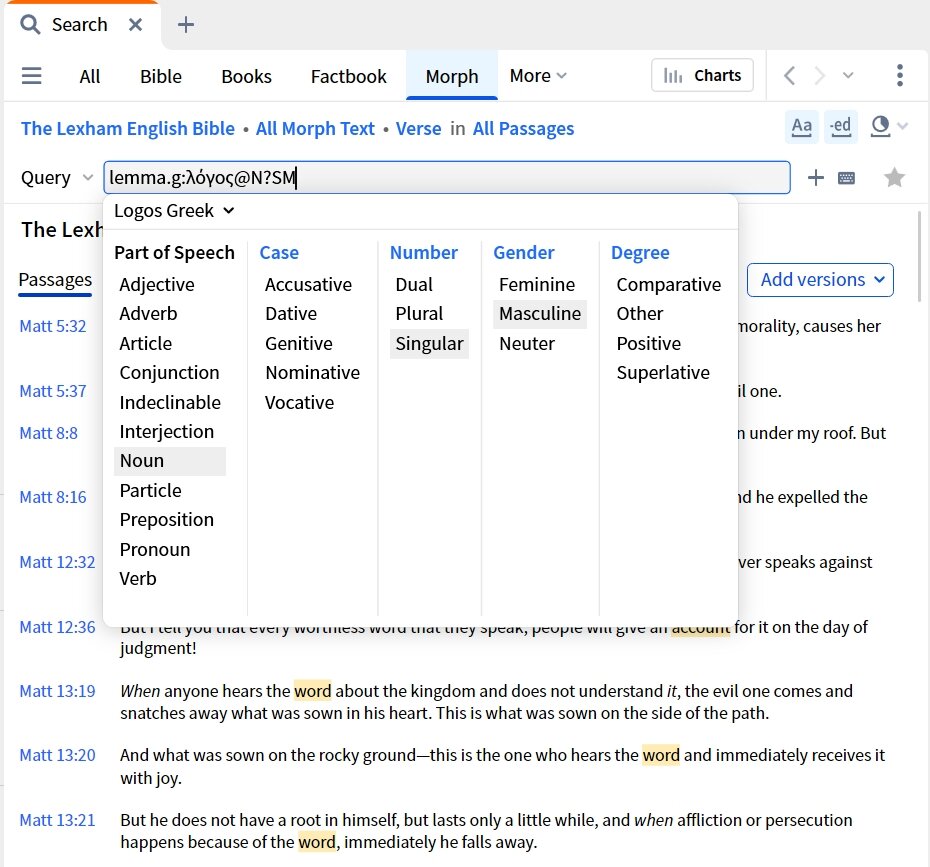This screenshot has width=930, height=867.
Task: Select the Morph search tab
Action: tap(452, 76)
